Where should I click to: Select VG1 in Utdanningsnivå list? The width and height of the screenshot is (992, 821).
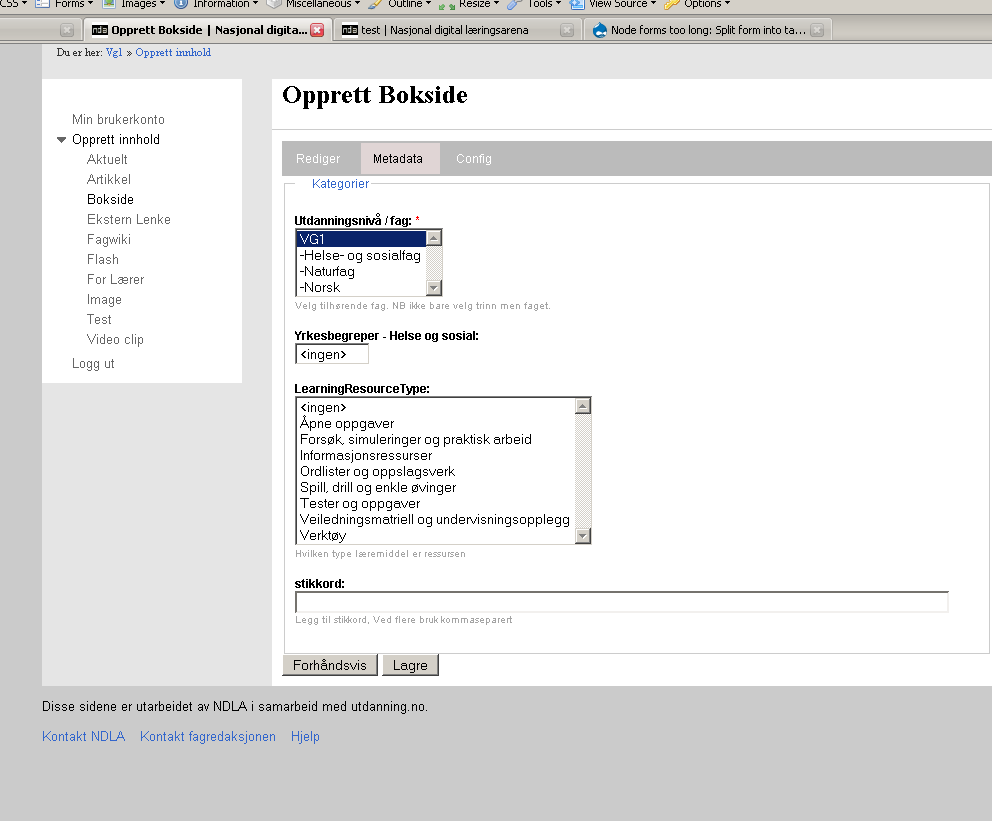[361, 239]
